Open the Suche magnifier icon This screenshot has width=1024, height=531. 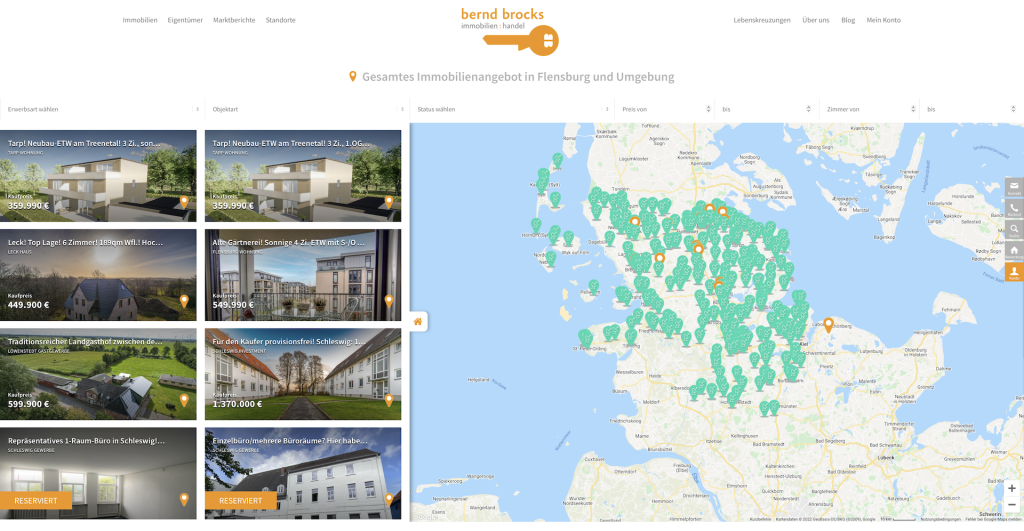1014,230
